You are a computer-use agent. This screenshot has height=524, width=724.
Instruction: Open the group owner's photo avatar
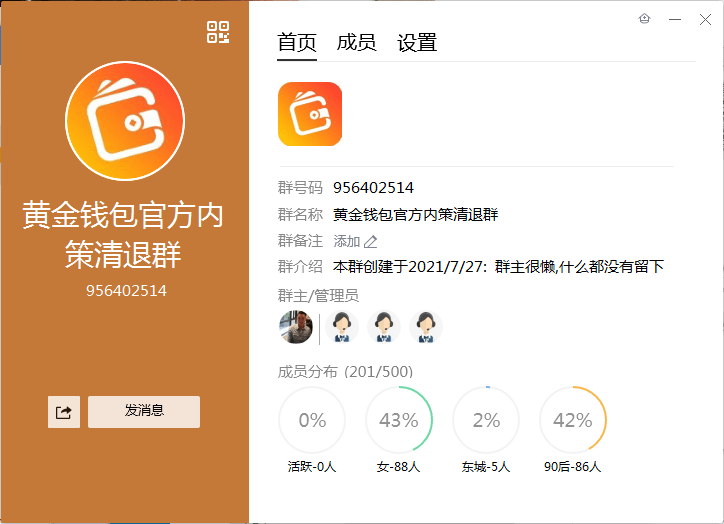(x=296, y=327)
